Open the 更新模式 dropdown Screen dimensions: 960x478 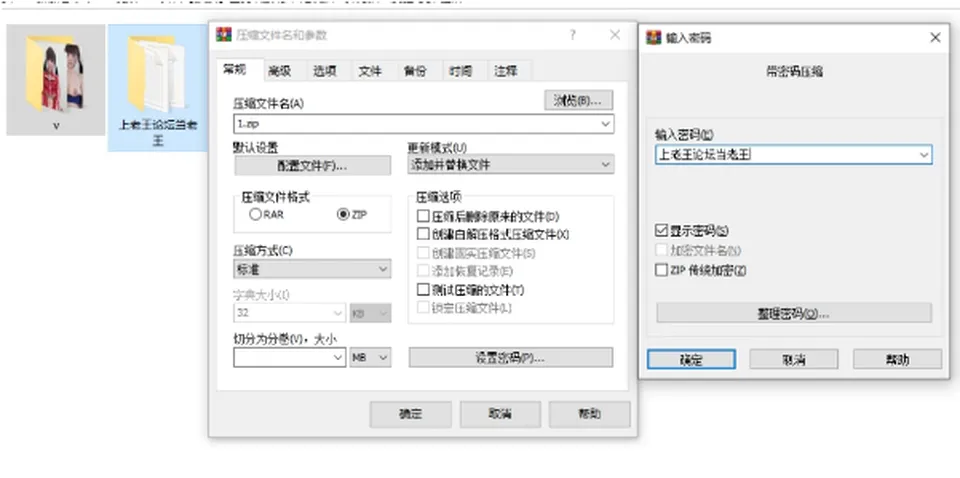(511, 165)
